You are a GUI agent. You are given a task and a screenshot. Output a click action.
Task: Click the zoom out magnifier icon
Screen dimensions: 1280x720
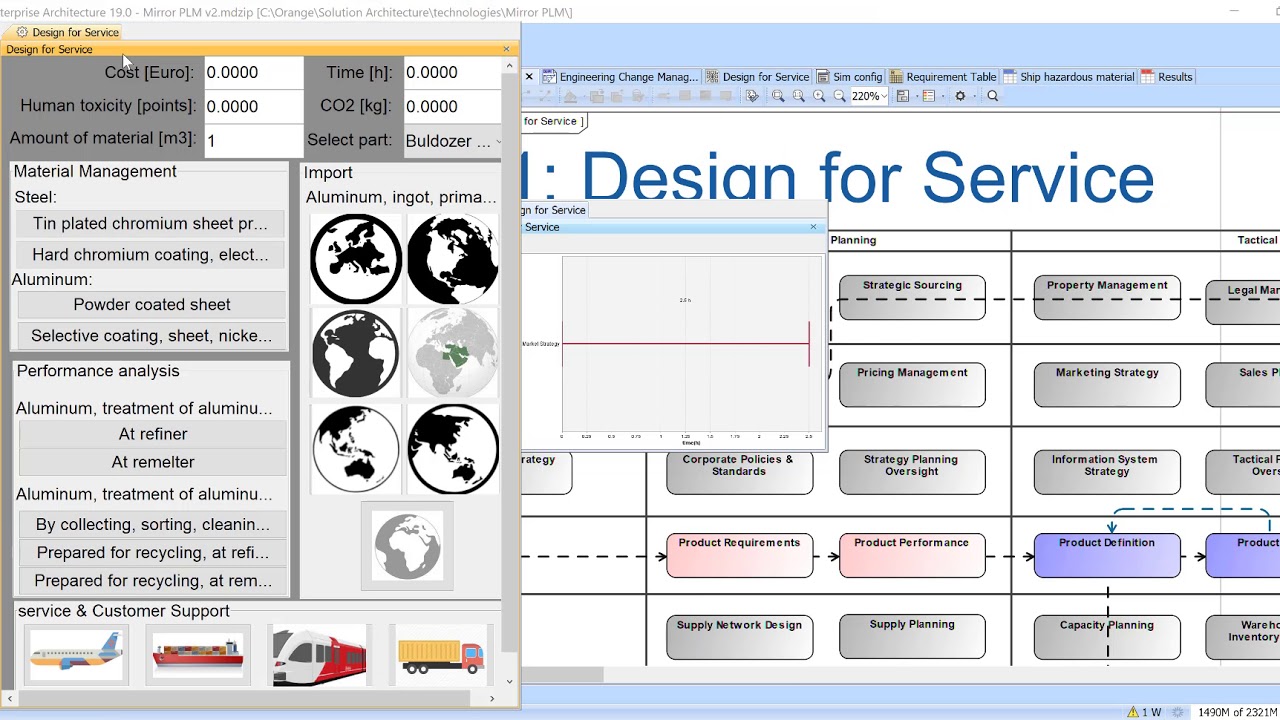[840, 96]
